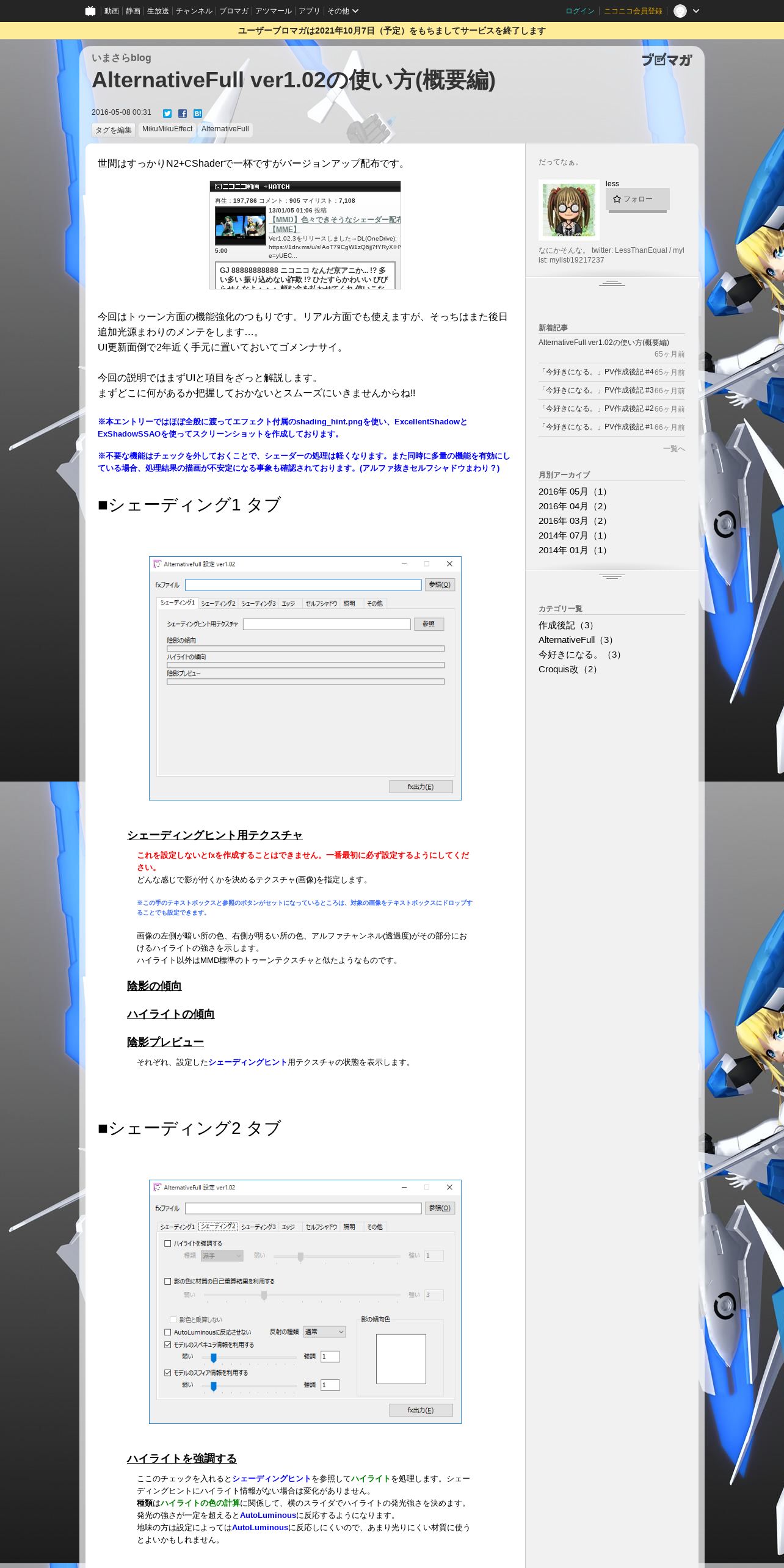The height and width of the screenshot is (1568, 784).
Task: Click the niconico TV logo icon
Action: click(x=90, y=11)
